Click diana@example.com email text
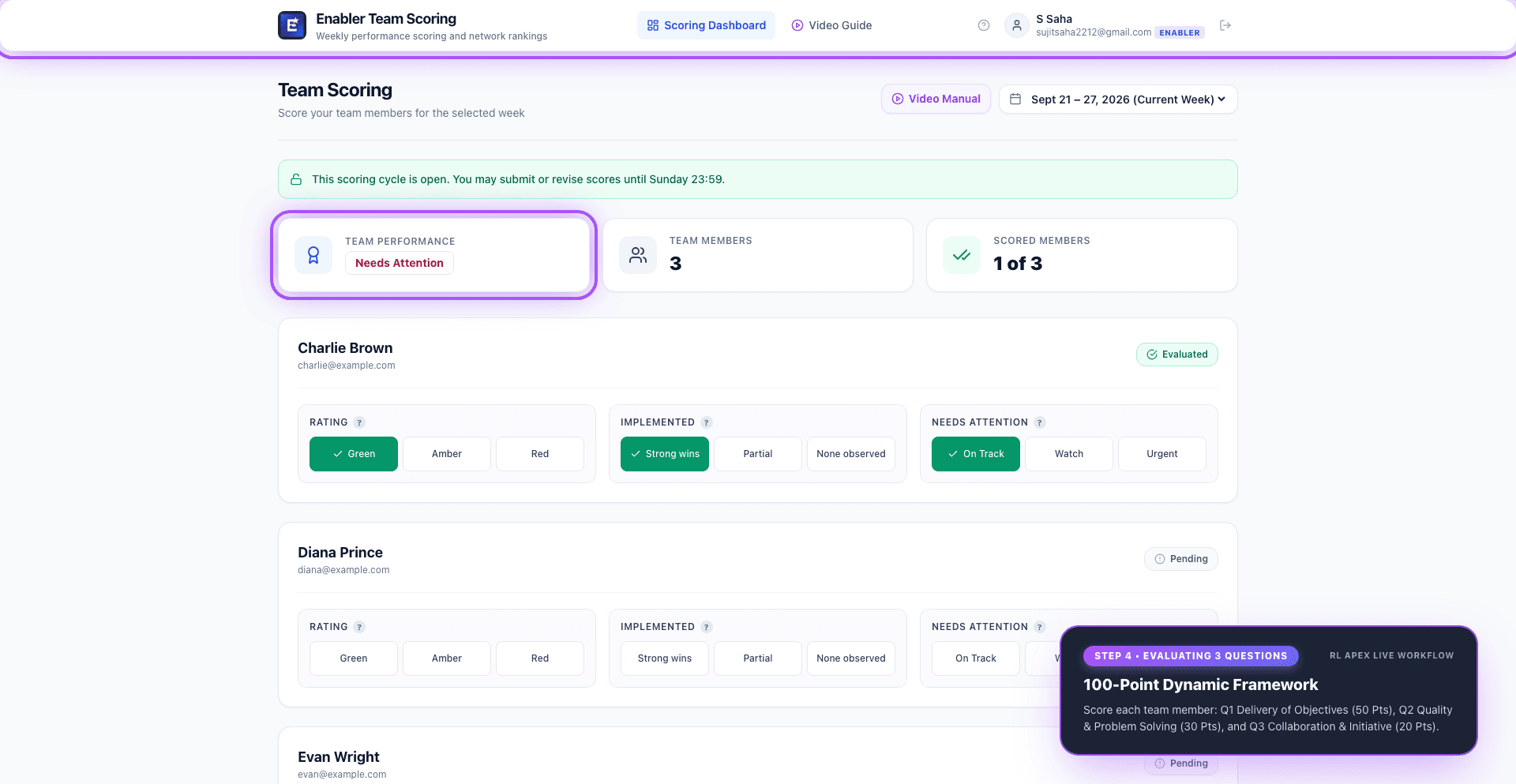 pyautogui.click(x=343, y=570)
